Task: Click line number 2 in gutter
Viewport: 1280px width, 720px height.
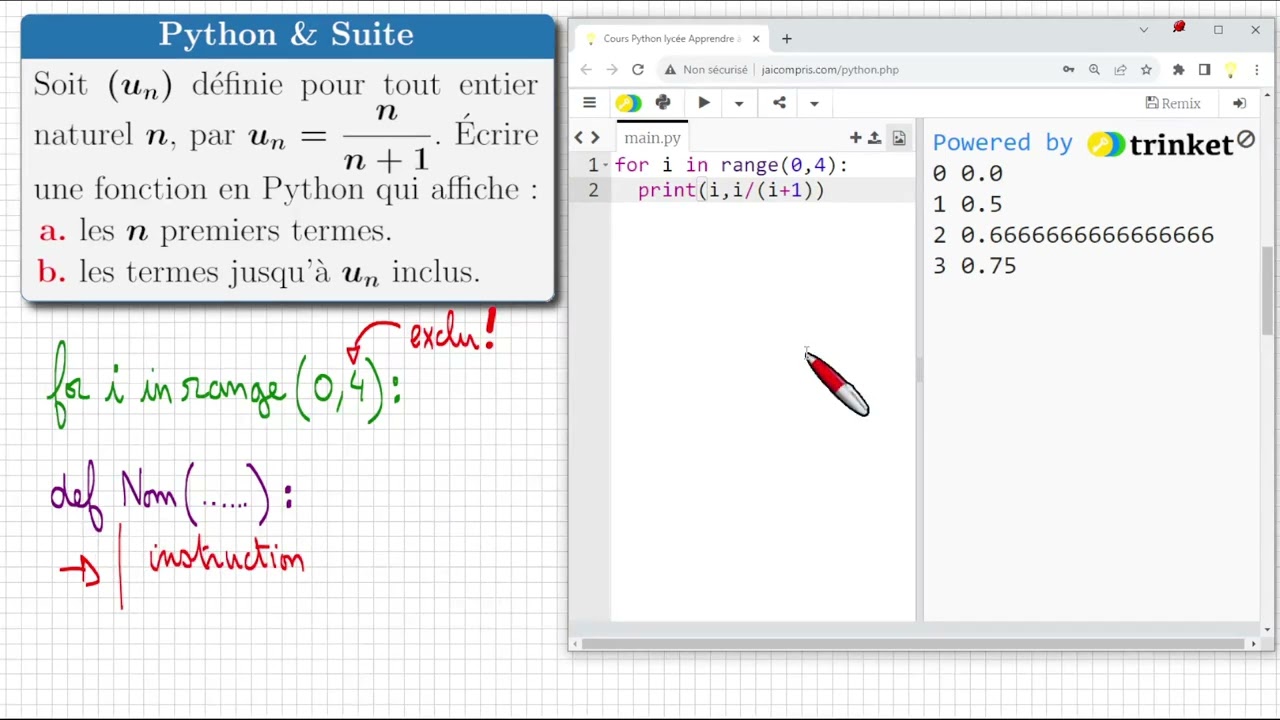Action: click(x=593, y=190)
